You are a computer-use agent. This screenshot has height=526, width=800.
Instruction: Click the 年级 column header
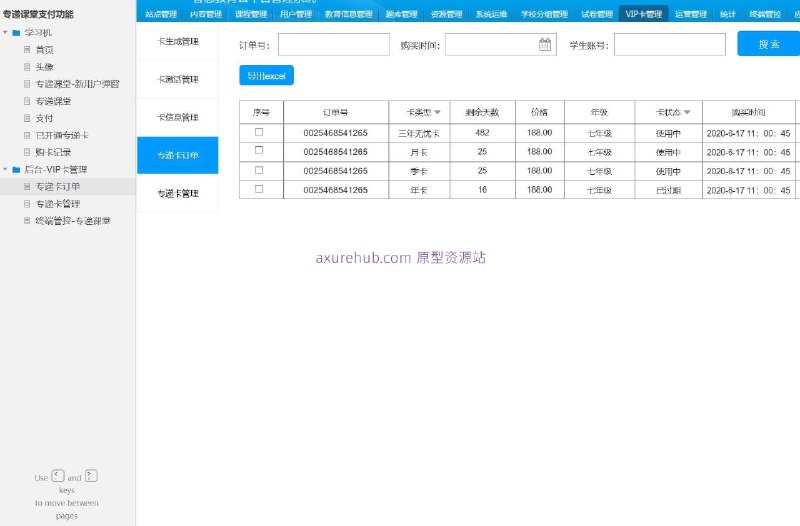click(599, 112)
